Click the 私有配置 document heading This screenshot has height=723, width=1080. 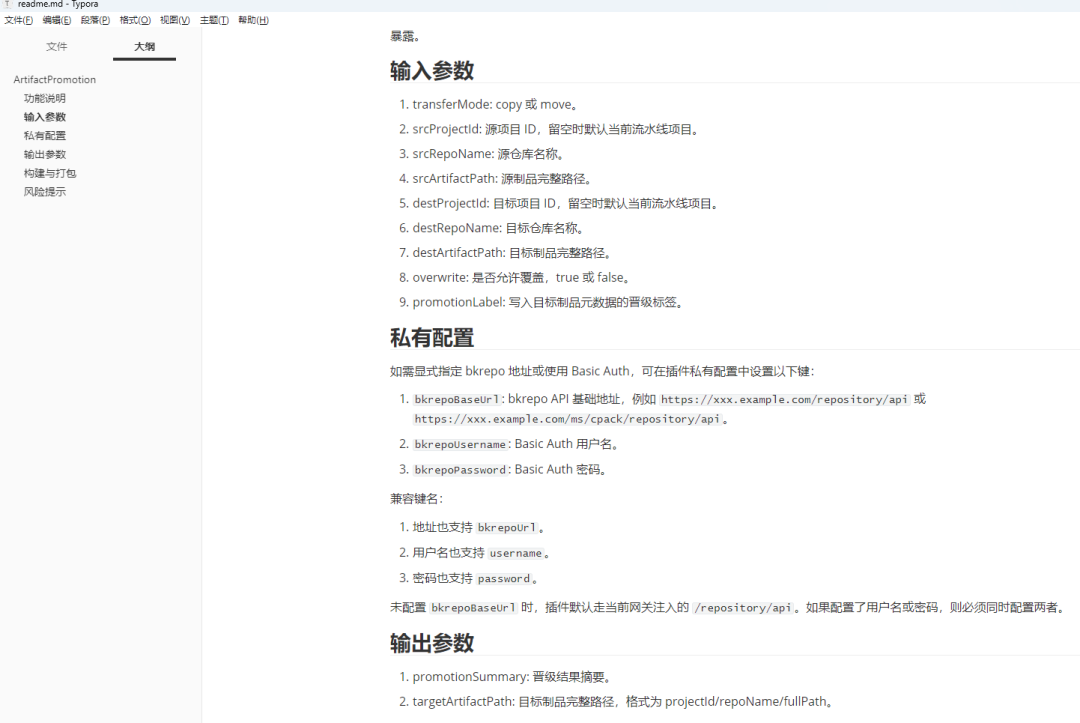tap(432, 337)
